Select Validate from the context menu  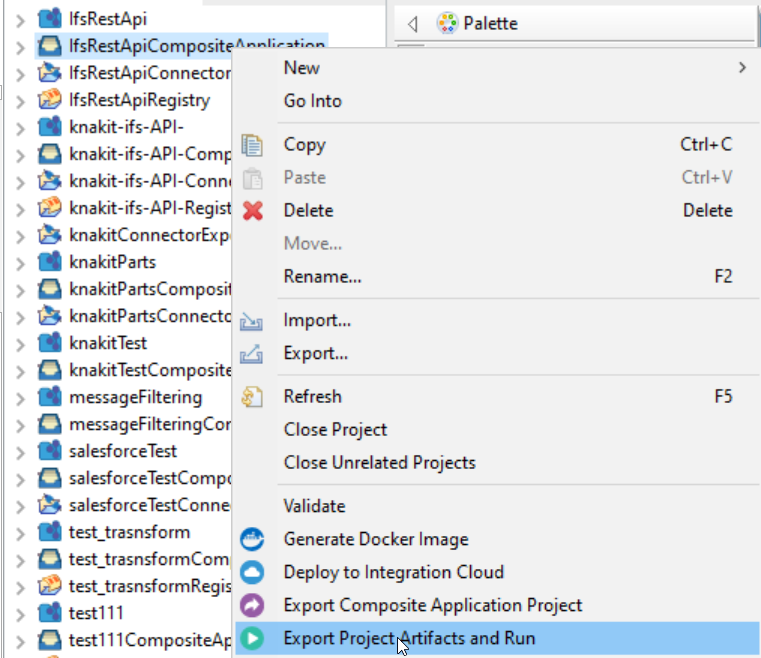pyautogui.click(x=314, y=506)
